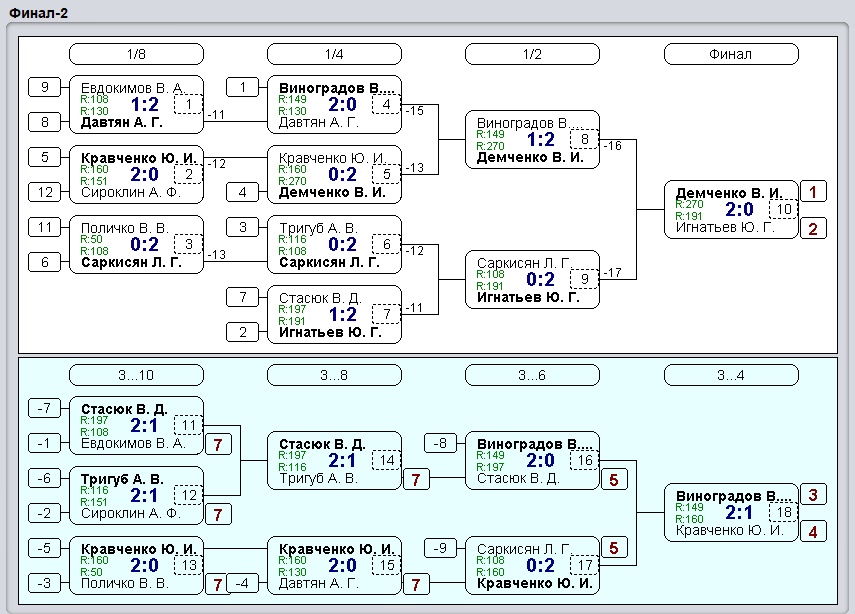Click loser slot -2 beside Сироклин
Screen dimensions: 855x614
click(x=44, y=513)
